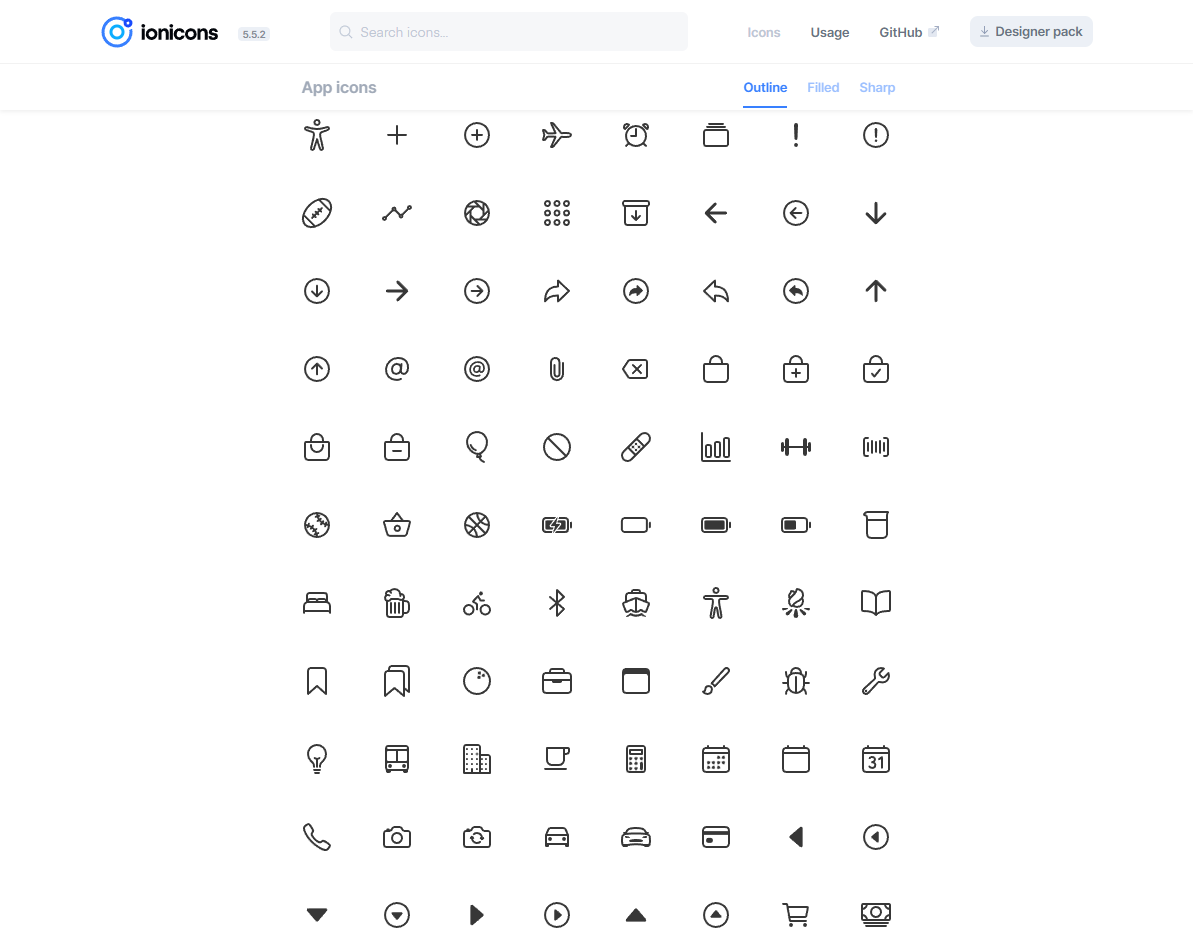Pick the american football icon
Viewport: 1193px width, 947px height.
click(317, 213)
